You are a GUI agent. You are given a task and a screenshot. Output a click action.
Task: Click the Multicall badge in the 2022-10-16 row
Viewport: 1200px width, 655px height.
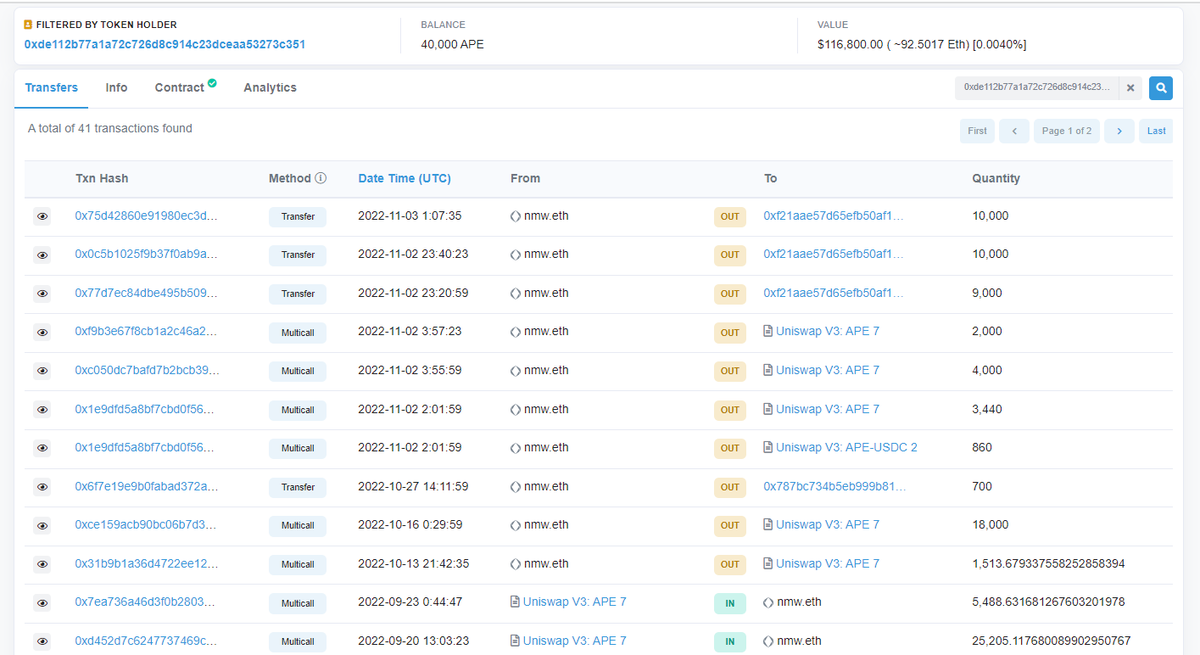(298, 526)
